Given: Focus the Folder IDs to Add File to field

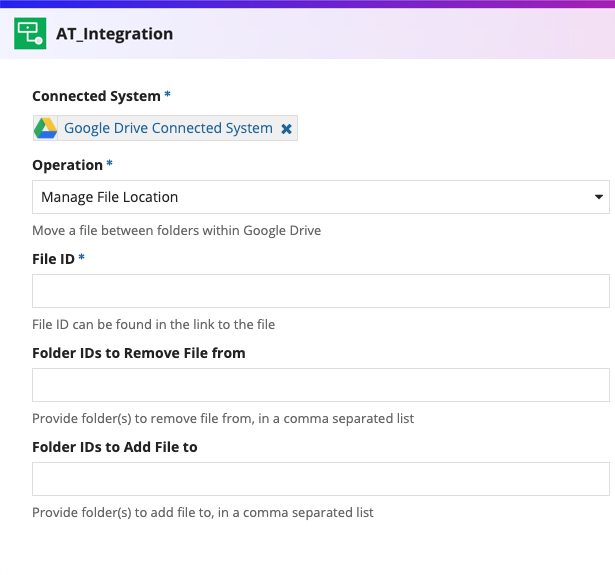Looking at the screenshot, I should coord(321,479).
